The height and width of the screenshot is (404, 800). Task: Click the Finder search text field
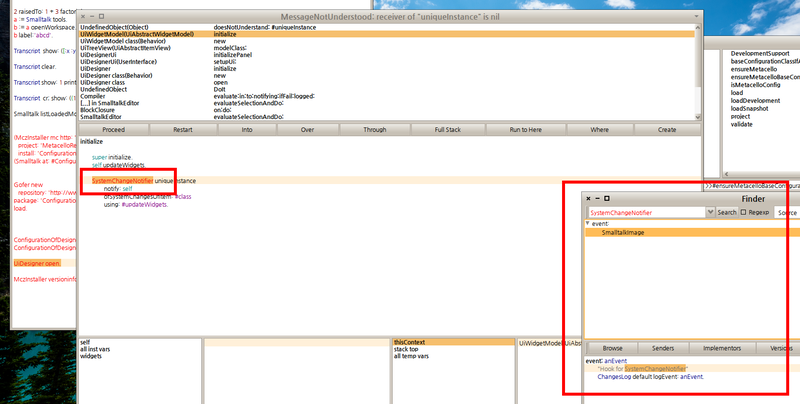(x=645, y=213)
